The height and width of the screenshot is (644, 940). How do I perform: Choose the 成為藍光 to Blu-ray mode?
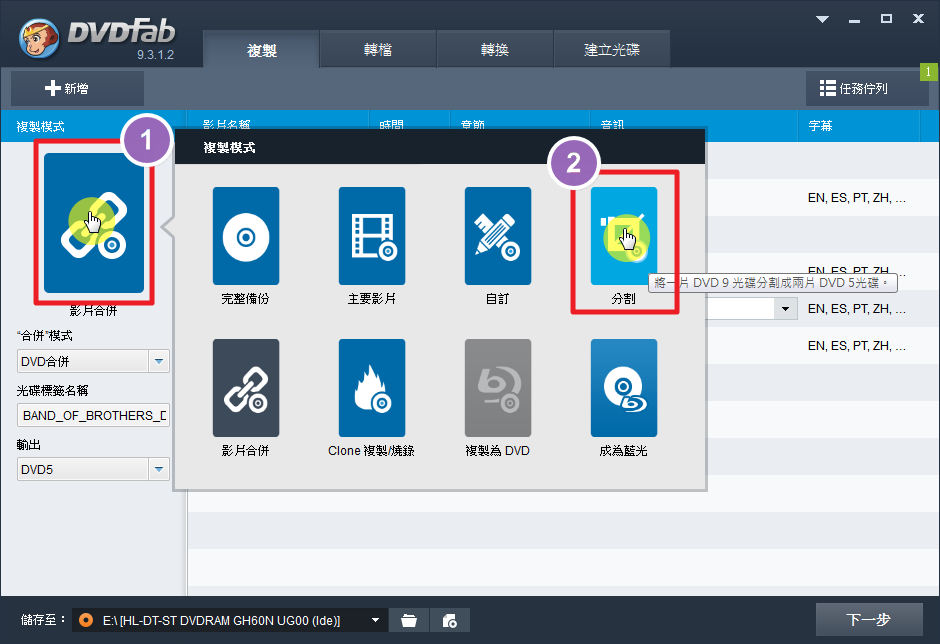coord(623,388)
